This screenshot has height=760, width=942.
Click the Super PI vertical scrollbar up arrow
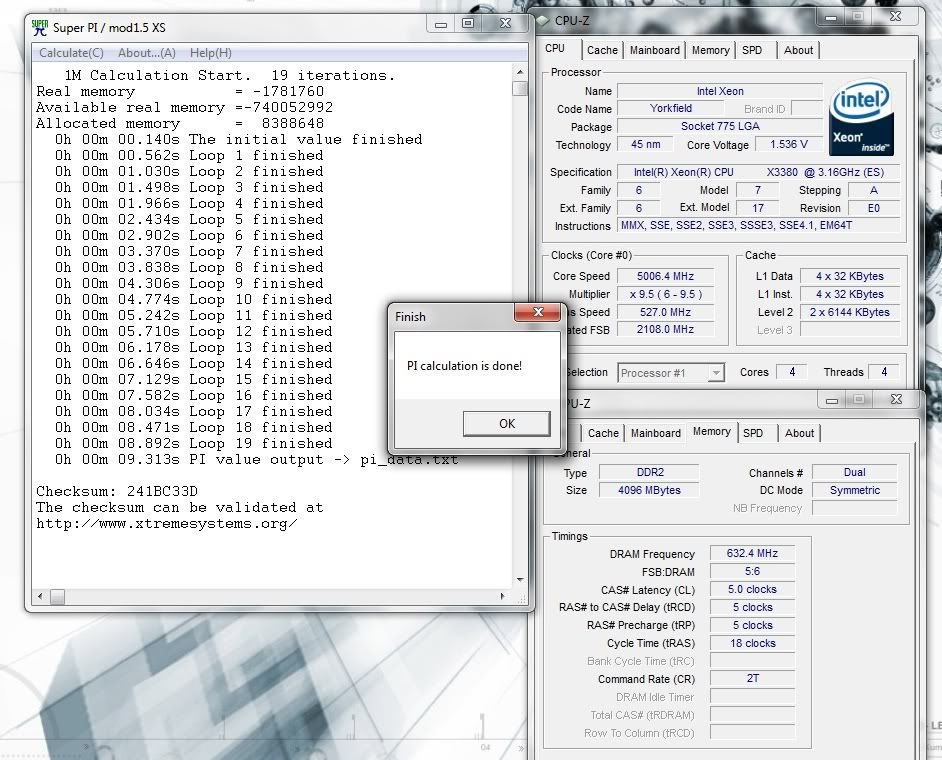pos(520,72)
